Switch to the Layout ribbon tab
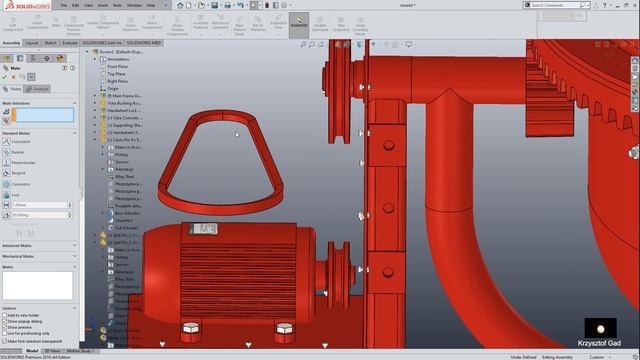Image resolution: width=640 pixels, height=360 pixels. (x=32, y=43)
